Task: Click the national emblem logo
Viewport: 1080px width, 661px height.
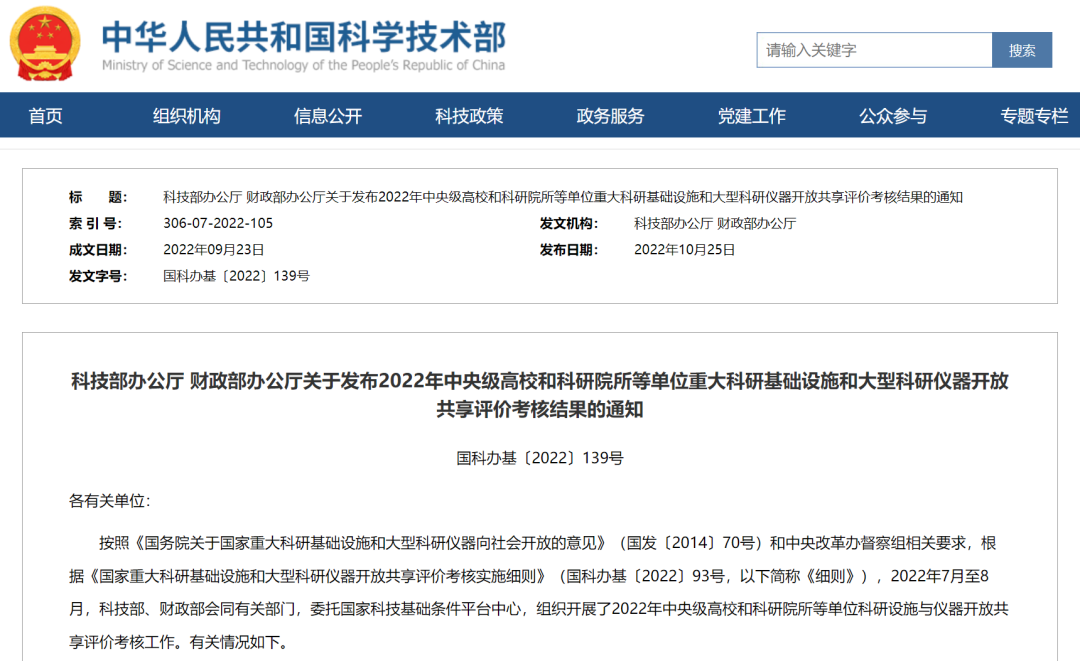Action: 45,44
